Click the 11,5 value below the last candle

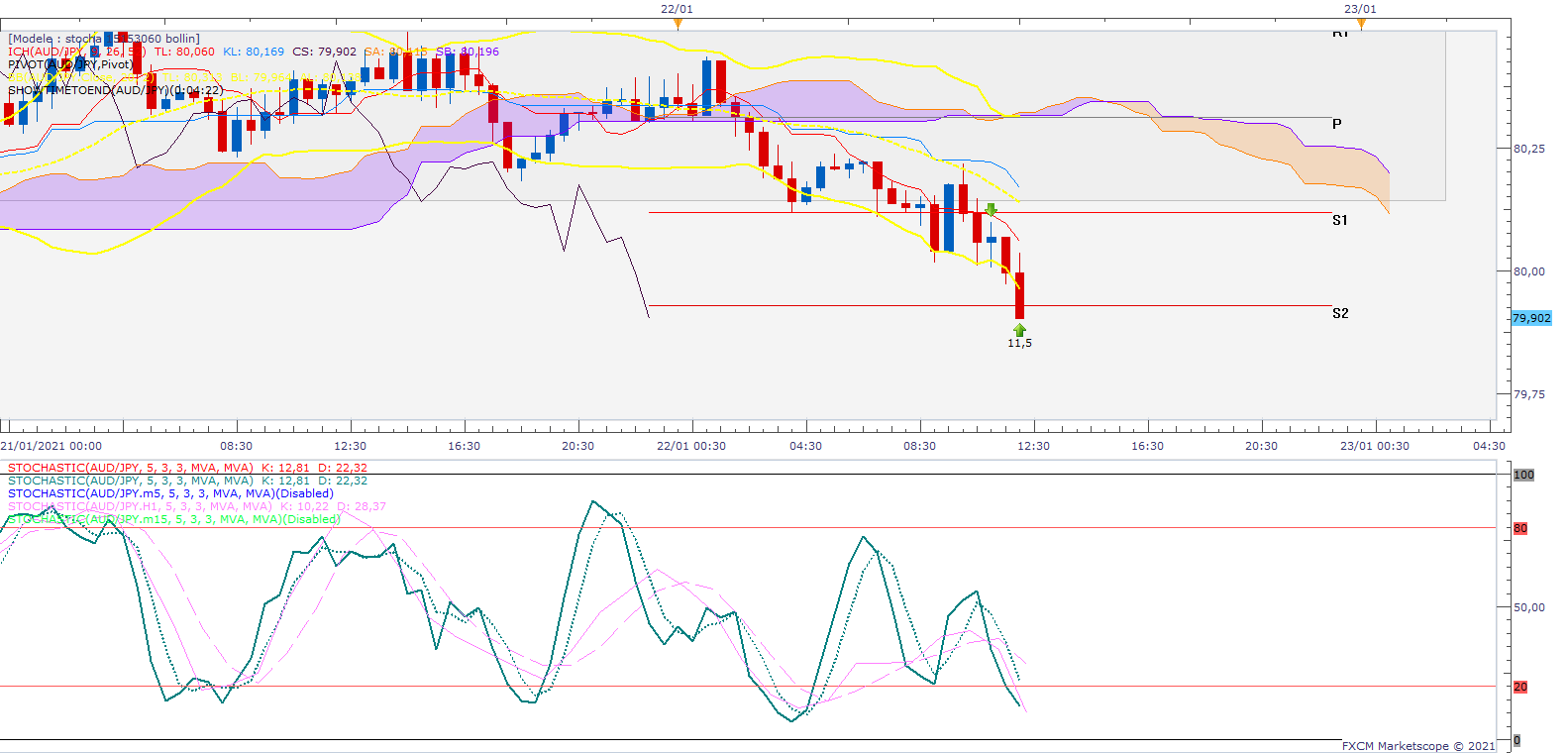pyautogui.click(x=1020, y=343)
